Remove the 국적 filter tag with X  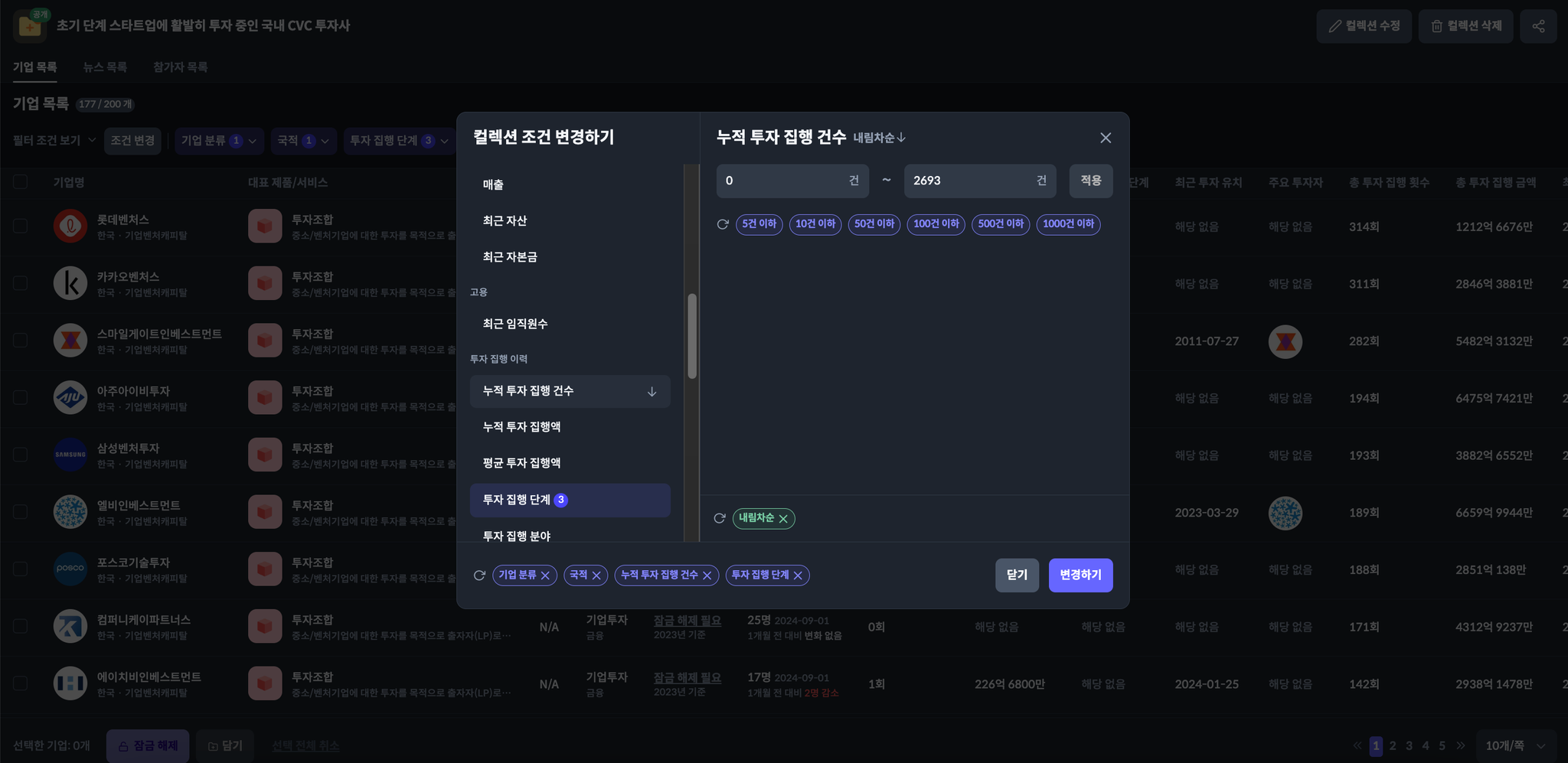[x=596, y=576]
